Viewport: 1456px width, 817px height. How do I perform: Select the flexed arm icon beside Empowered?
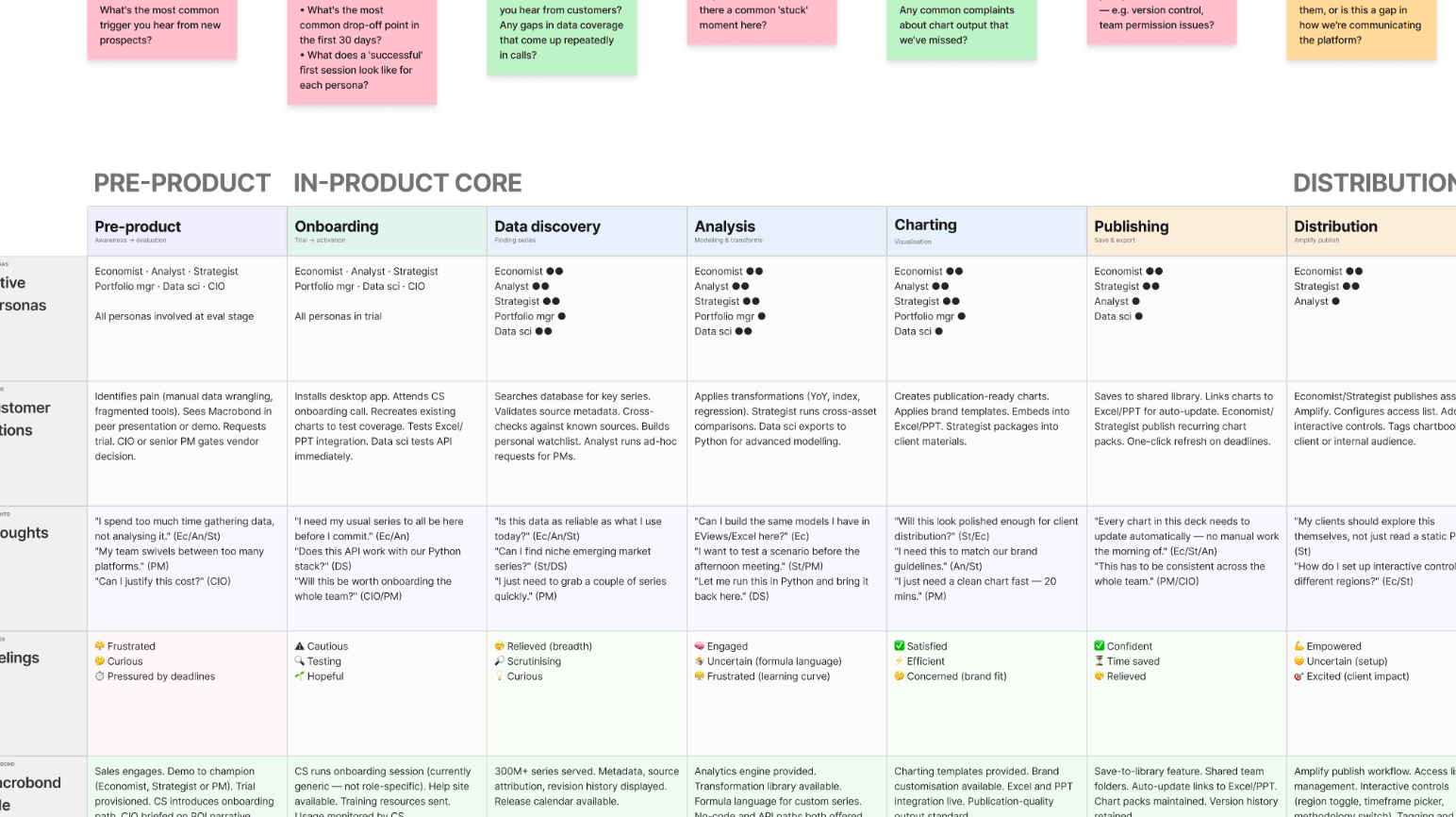coord(1299,646)
